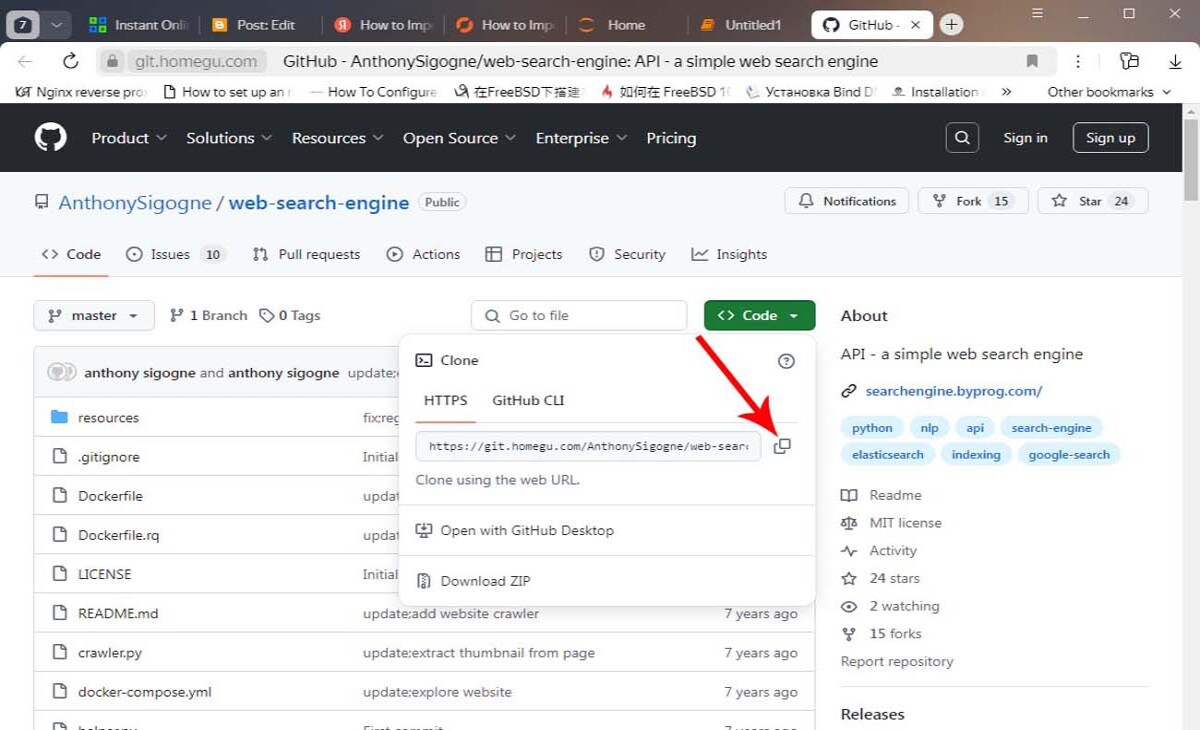Click the google-search topic tag
Image resolution: width=1200 pixels, height=730 pixels.
coord(1069,455)
